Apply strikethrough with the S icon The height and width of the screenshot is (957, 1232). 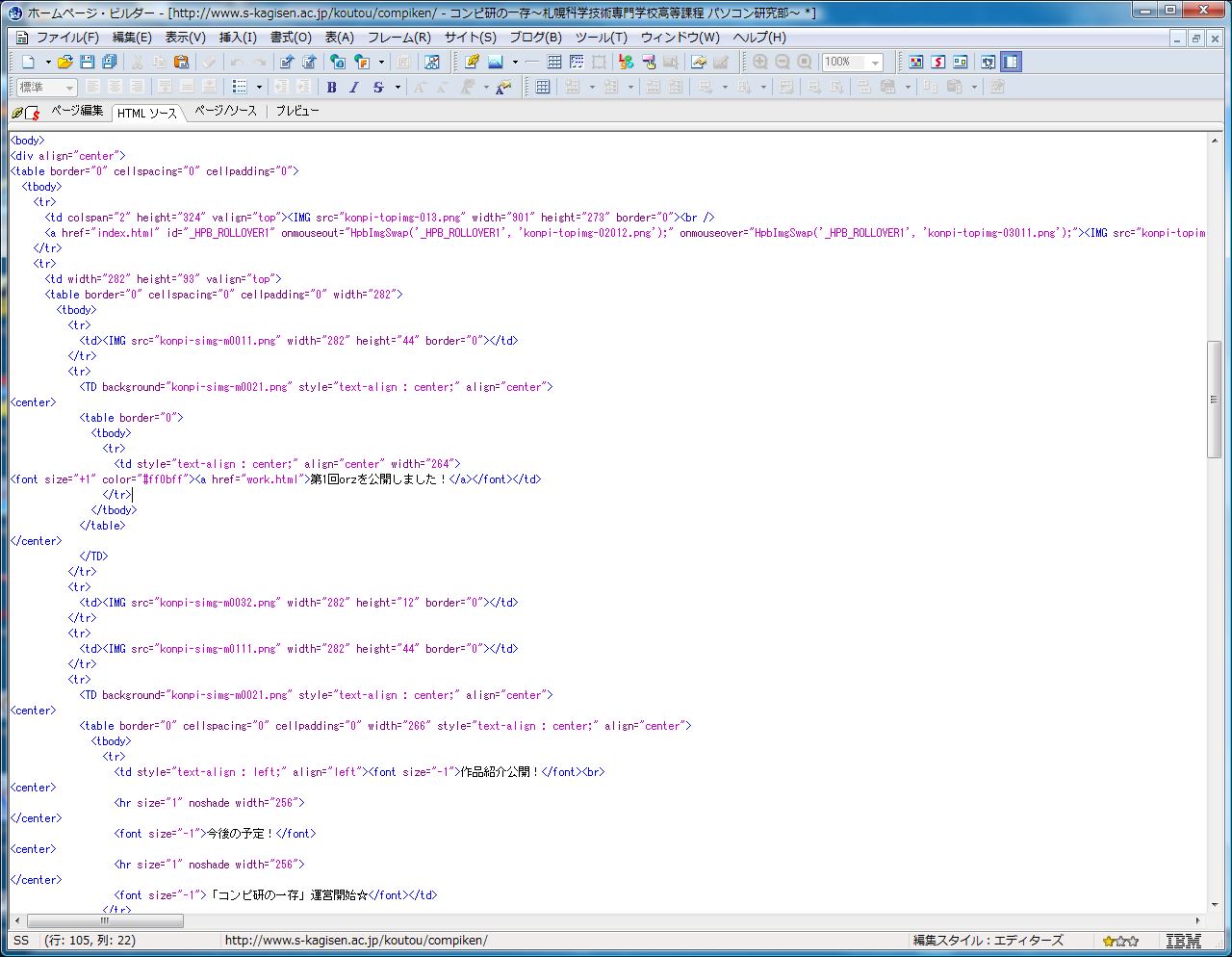point(378,87)
